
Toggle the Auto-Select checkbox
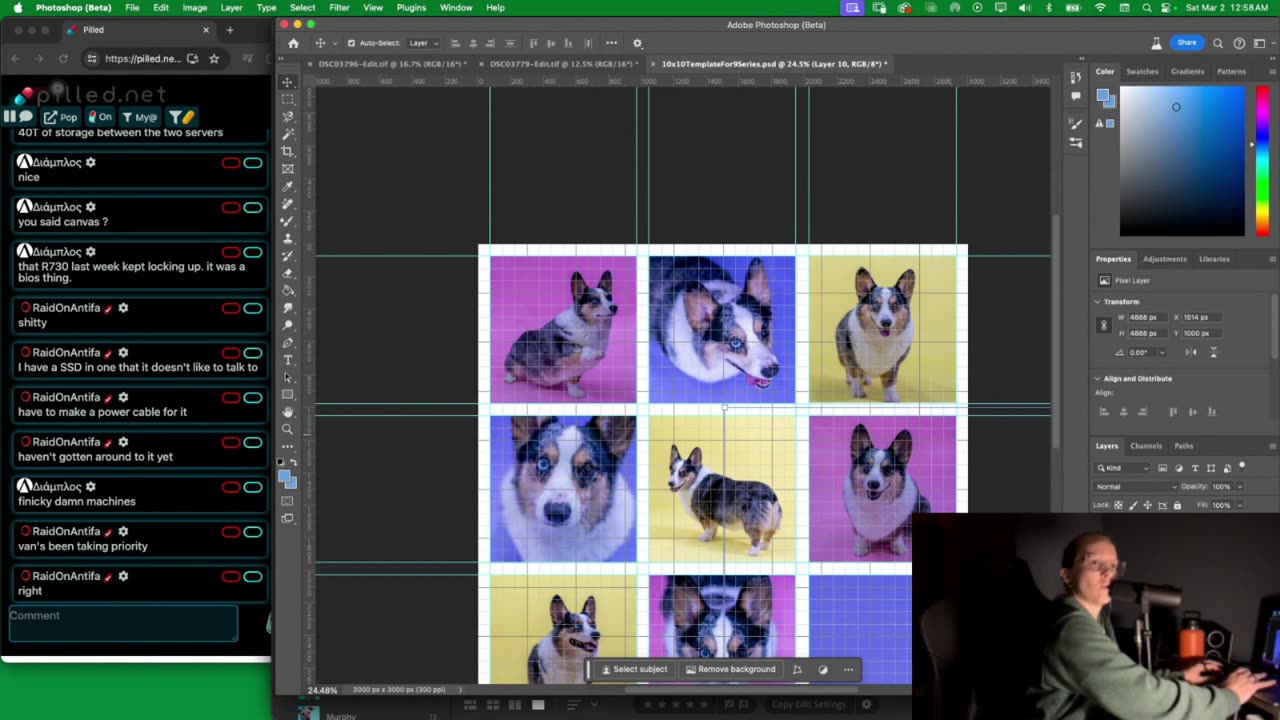351,43
